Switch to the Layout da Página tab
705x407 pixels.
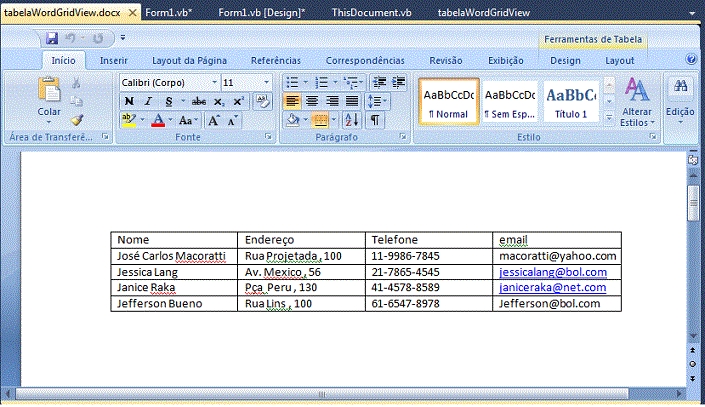pyautogui.click(x=189, y=61)
